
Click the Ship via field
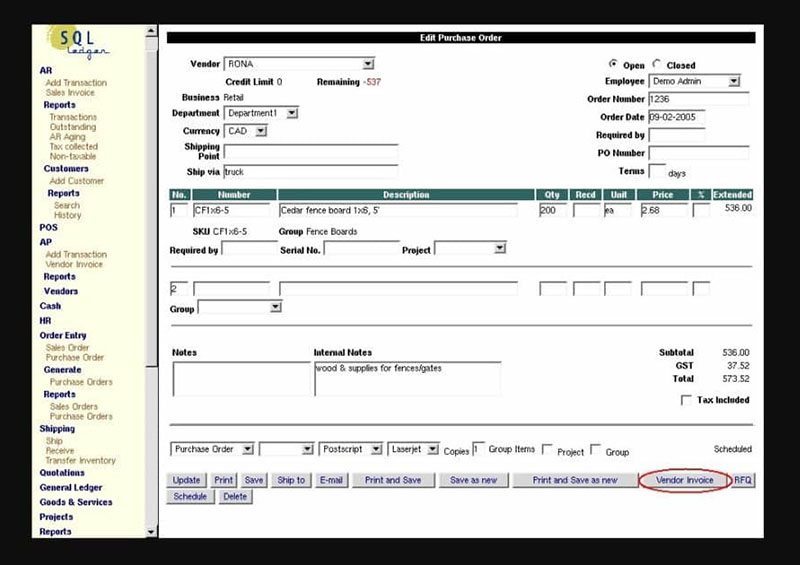(x=311, y=172)
